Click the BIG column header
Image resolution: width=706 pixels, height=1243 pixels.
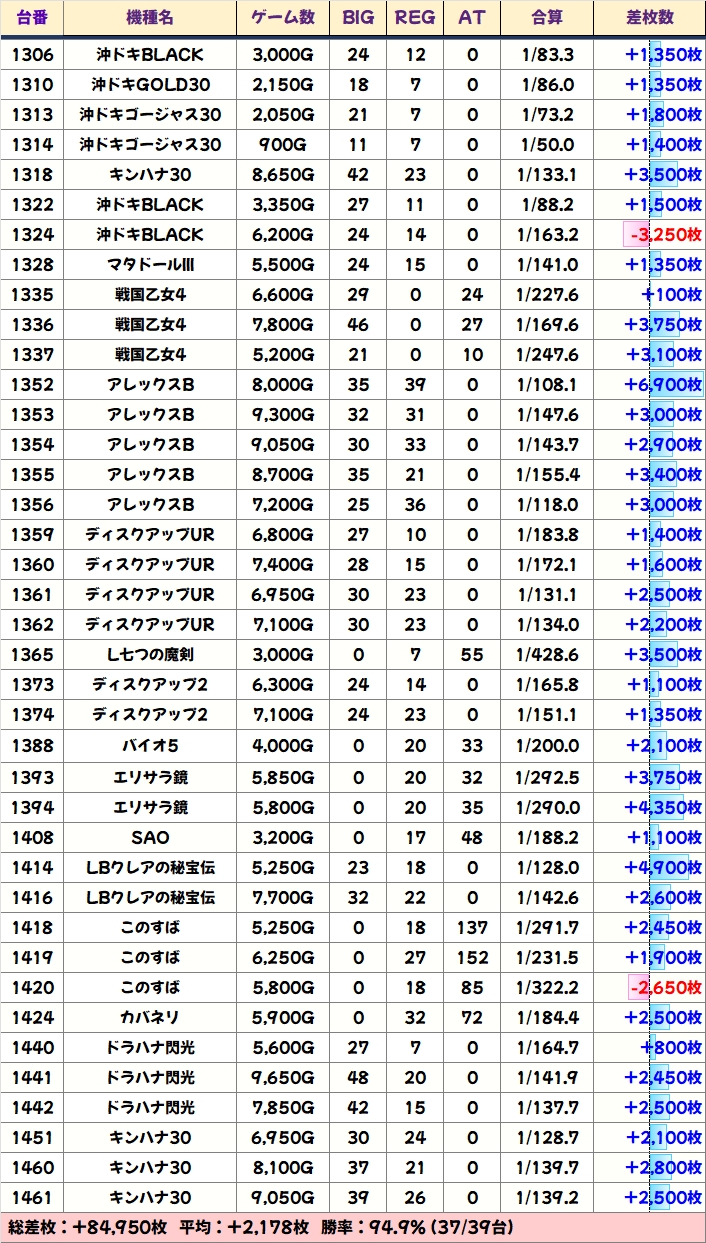(358, 18)
